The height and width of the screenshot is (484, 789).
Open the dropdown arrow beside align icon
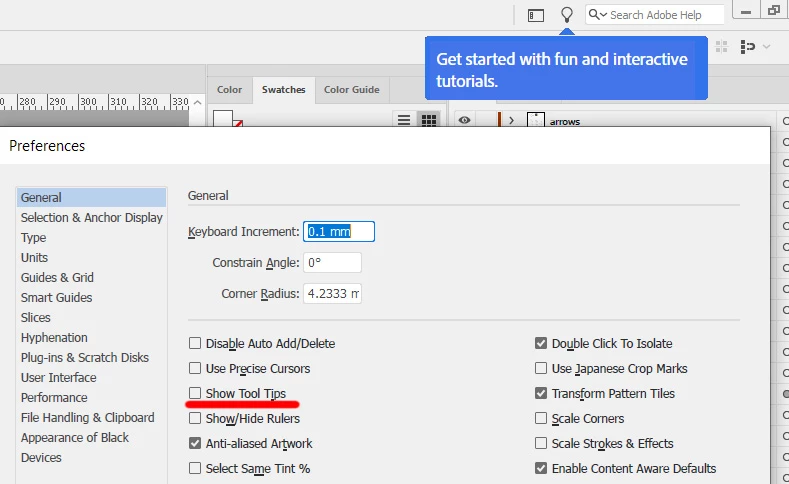(766, 47)
